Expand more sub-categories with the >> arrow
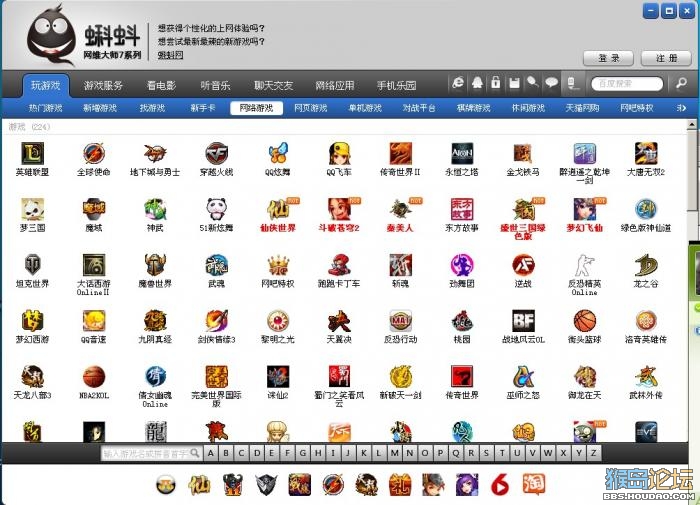The image size is (700, 505). click(681, 108)
